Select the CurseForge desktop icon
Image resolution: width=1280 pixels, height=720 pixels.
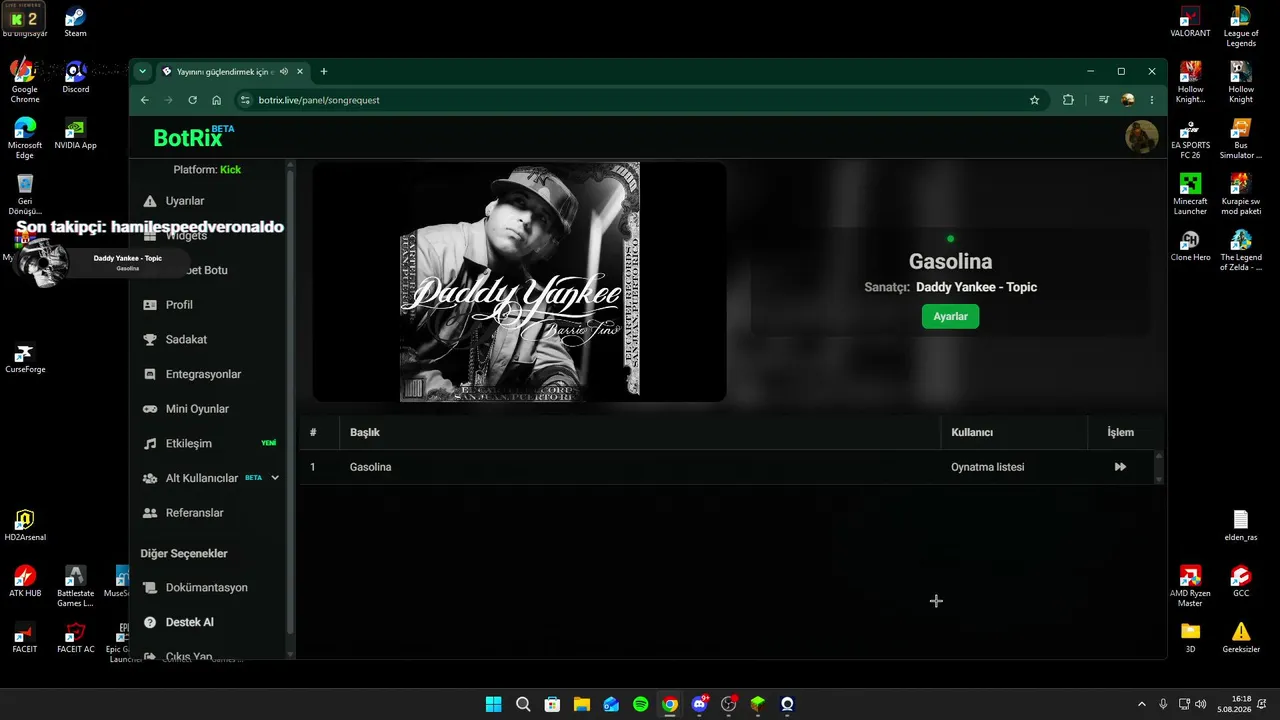pyautogui.click(x=25, y=359)
